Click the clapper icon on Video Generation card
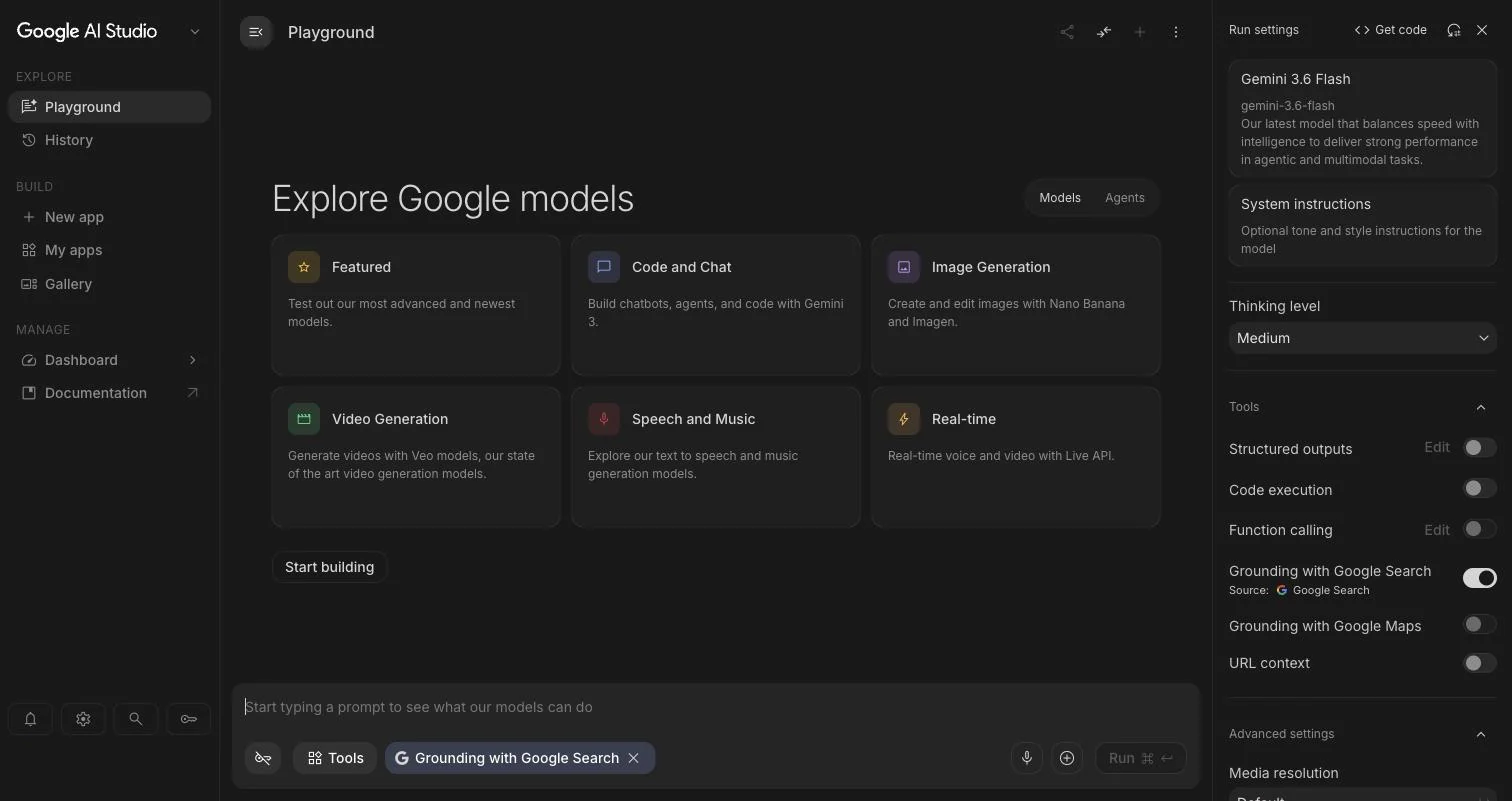Image resolution: width=1512 pixels, height=801 pixels. 304,419
